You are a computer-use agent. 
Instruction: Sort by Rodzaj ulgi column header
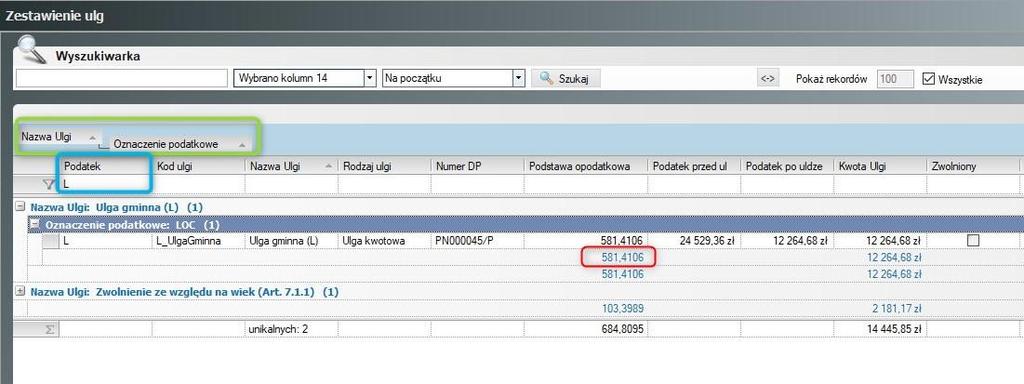pyautogui.click(x=385, y=167)
